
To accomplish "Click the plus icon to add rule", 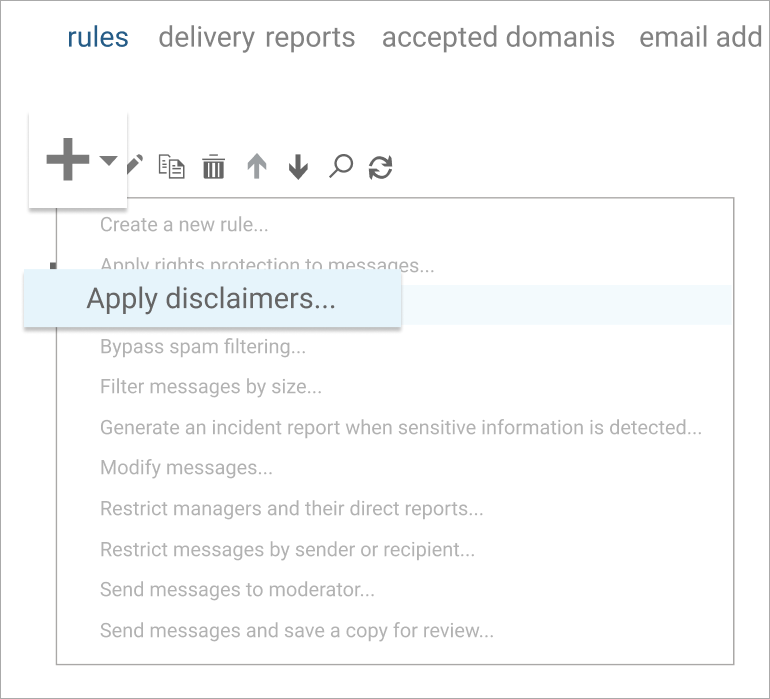I will click(68, 159).
